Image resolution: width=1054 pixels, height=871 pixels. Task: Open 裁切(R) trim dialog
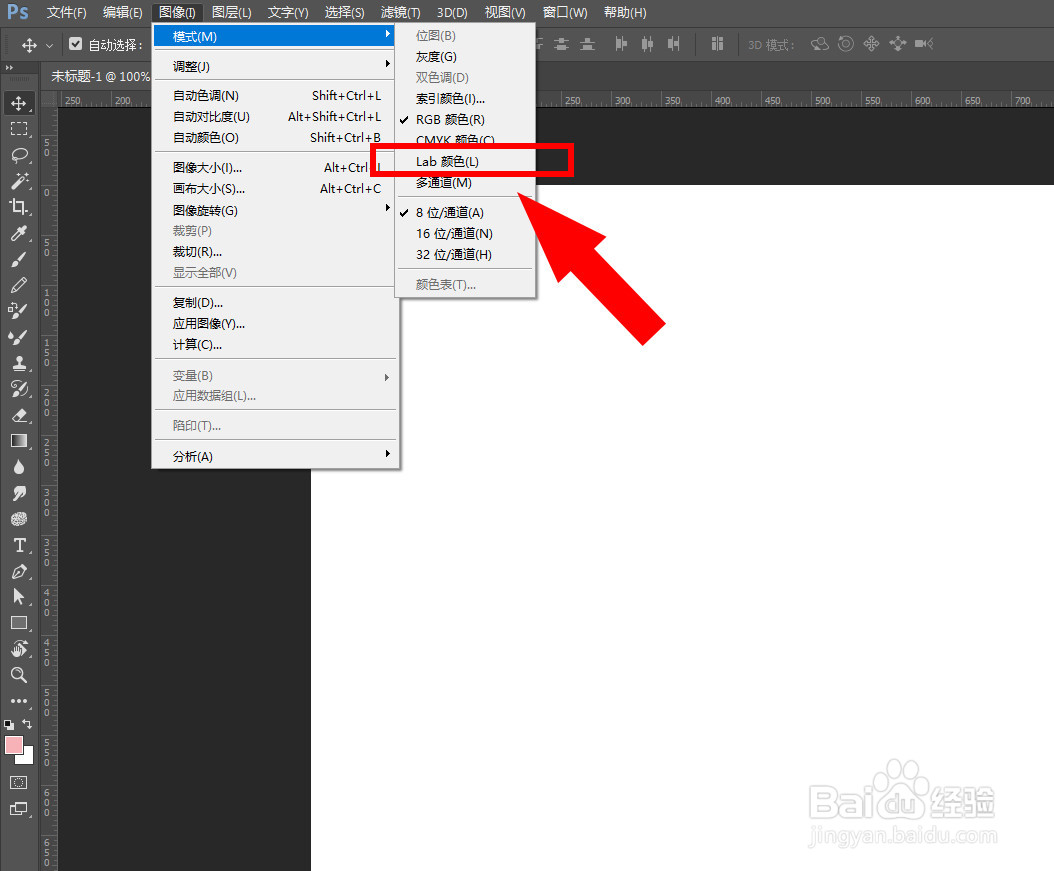click(x=275, y=251)
